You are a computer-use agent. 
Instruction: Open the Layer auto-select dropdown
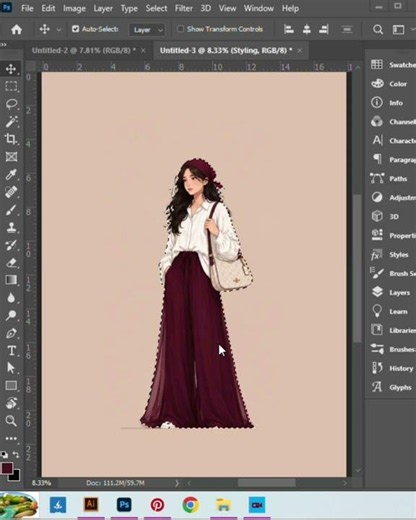147,30
